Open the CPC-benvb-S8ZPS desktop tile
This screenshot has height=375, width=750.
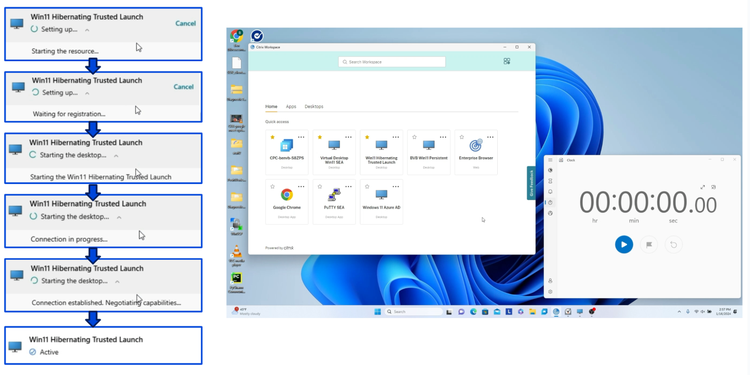coord(287,152)
